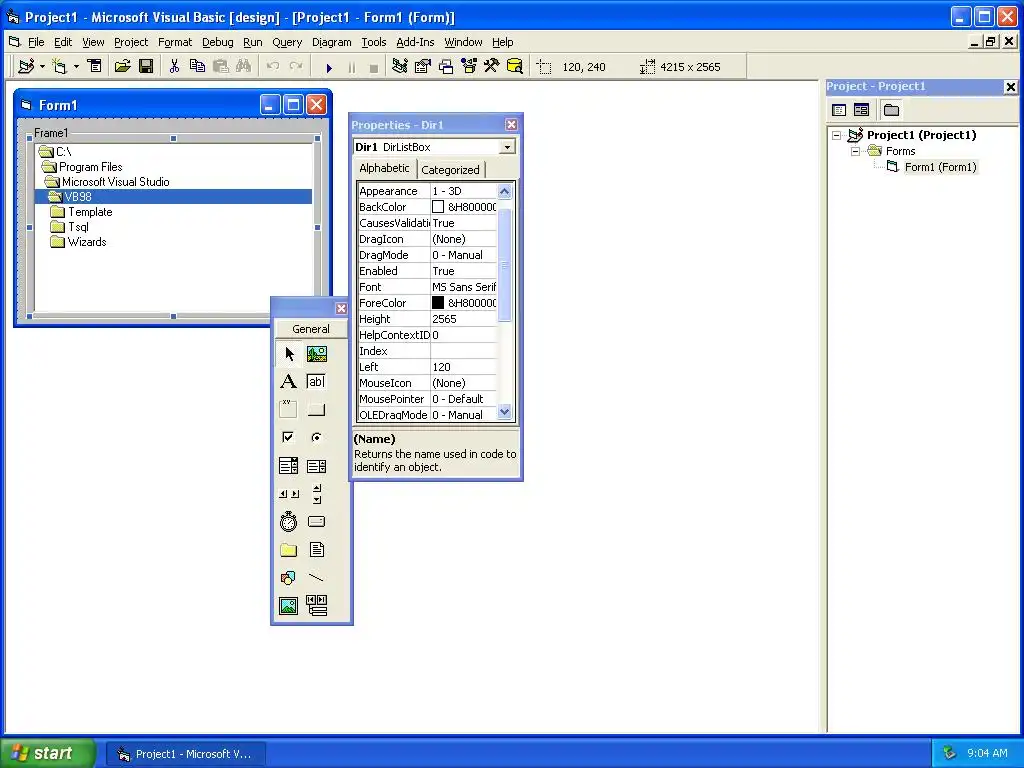Image resolution: width=1024 pixels, height=768 pixels.
Task: Click the Cut scissors icon
Action: click(x=174, y=67)
